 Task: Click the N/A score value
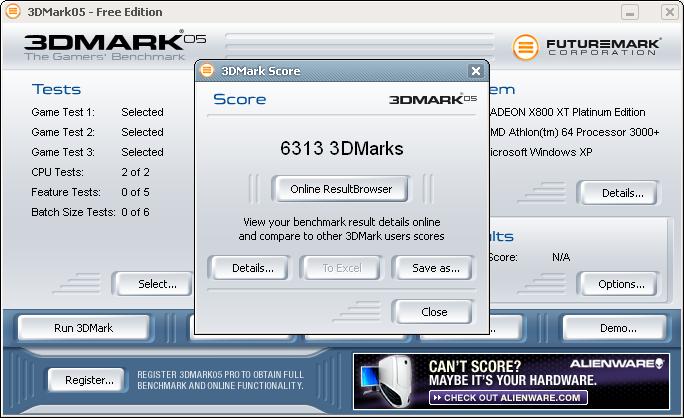click(561, 257)
